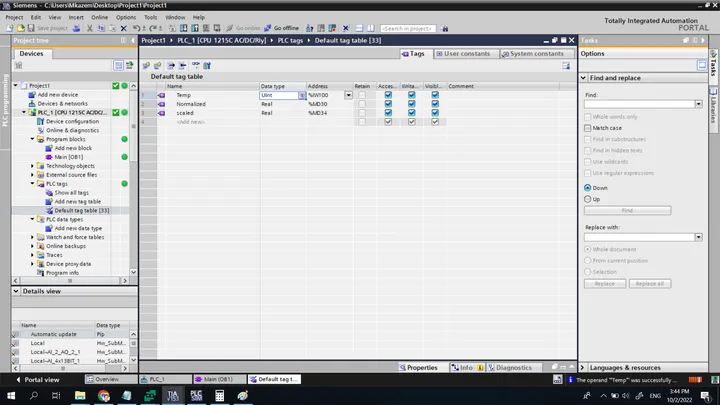This screenshot has height=405, width=720.
Task: Expand the Languages & resources section
Action: click(583, 367)
